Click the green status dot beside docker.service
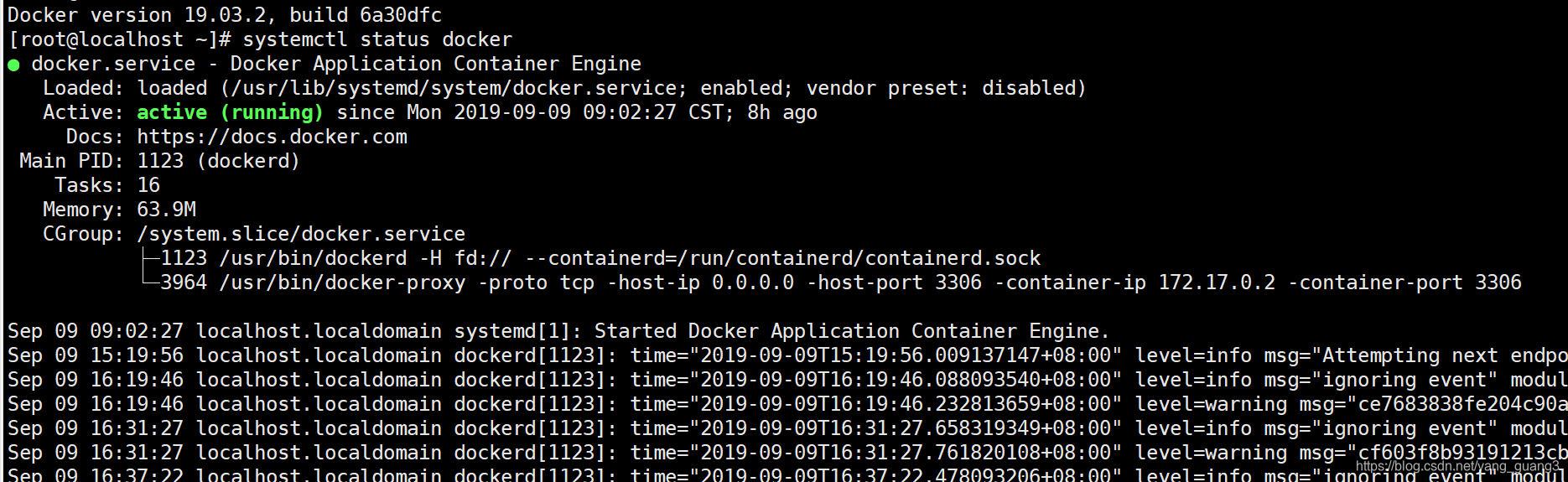Viewport: 1568px width, 482px height. pos(13,65)
